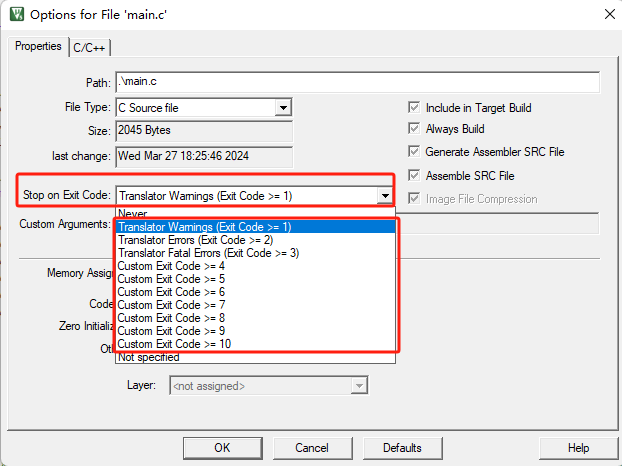Select Translator Fatal Errors option
This screenshot has height=466, width=622.
pyautogui.click(x=208, y=253)
